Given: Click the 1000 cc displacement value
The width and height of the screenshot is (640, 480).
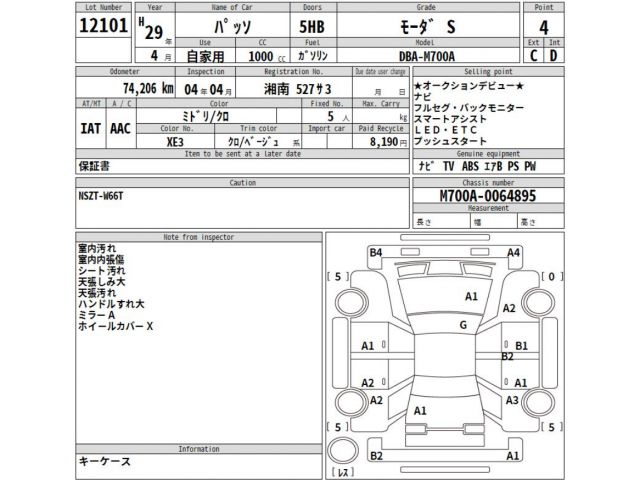Looking at the screenshot, I should click(x=267, y=56).
